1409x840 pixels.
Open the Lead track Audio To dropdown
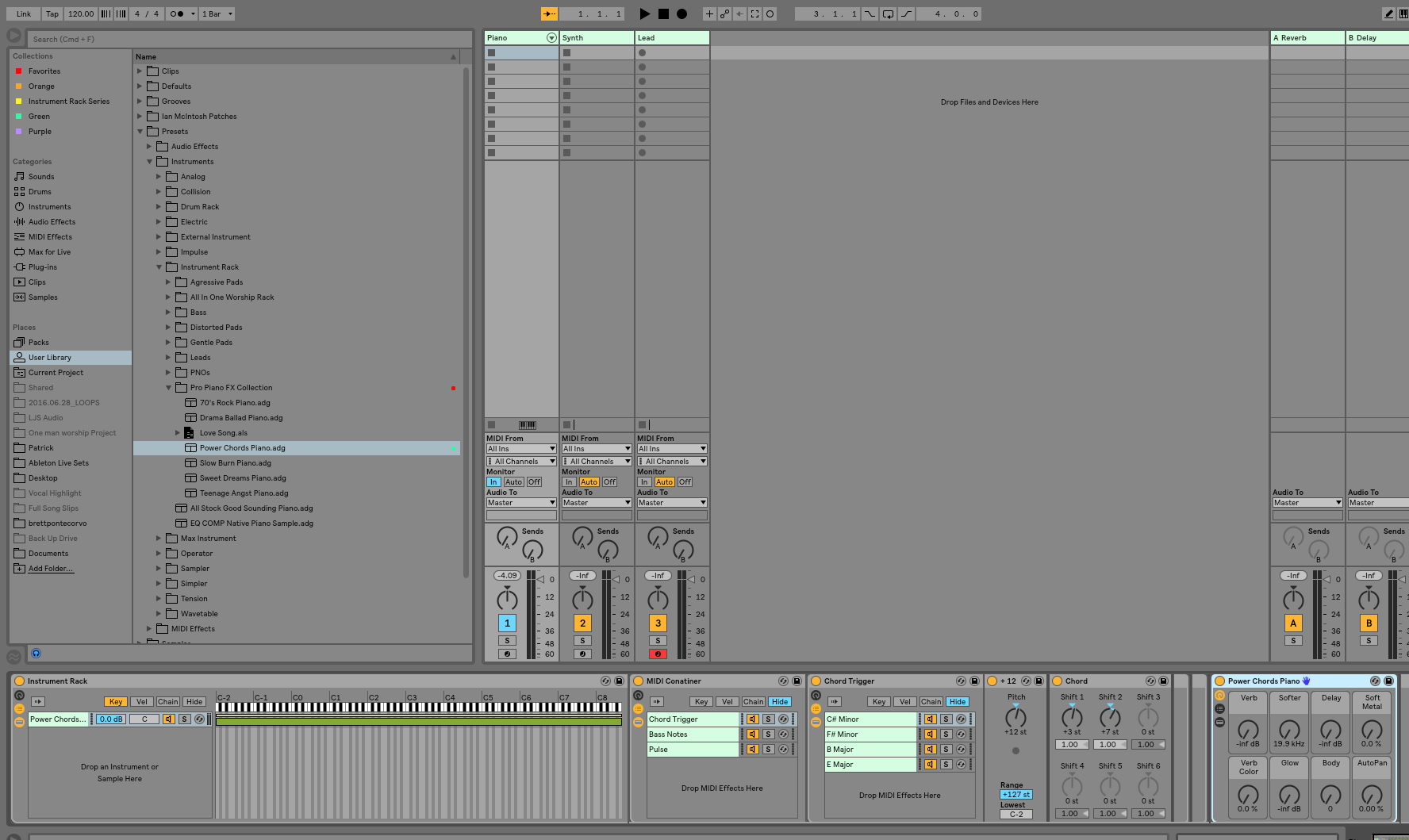coord(672,503)
